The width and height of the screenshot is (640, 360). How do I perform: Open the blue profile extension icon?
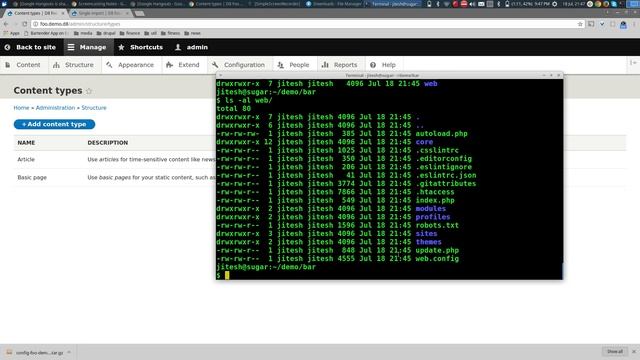[623, 25]
